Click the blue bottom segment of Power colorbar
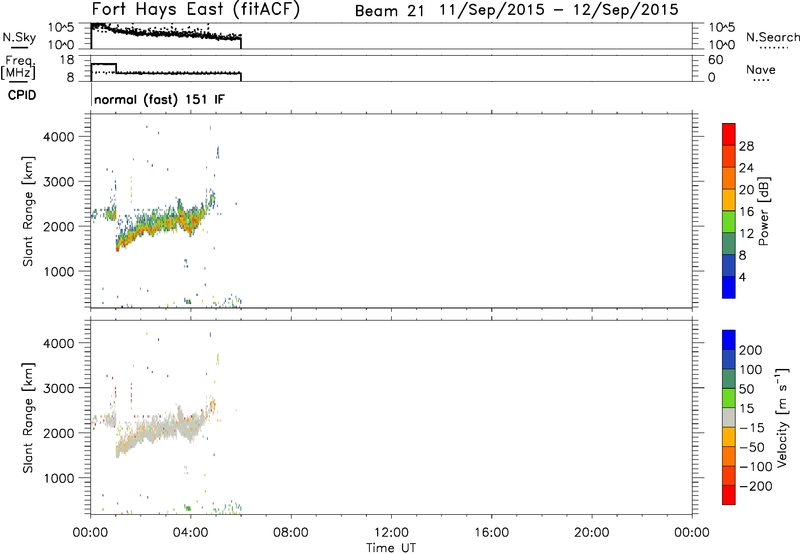The width and height of the screenshot is (800, 554). click(729, 287)
